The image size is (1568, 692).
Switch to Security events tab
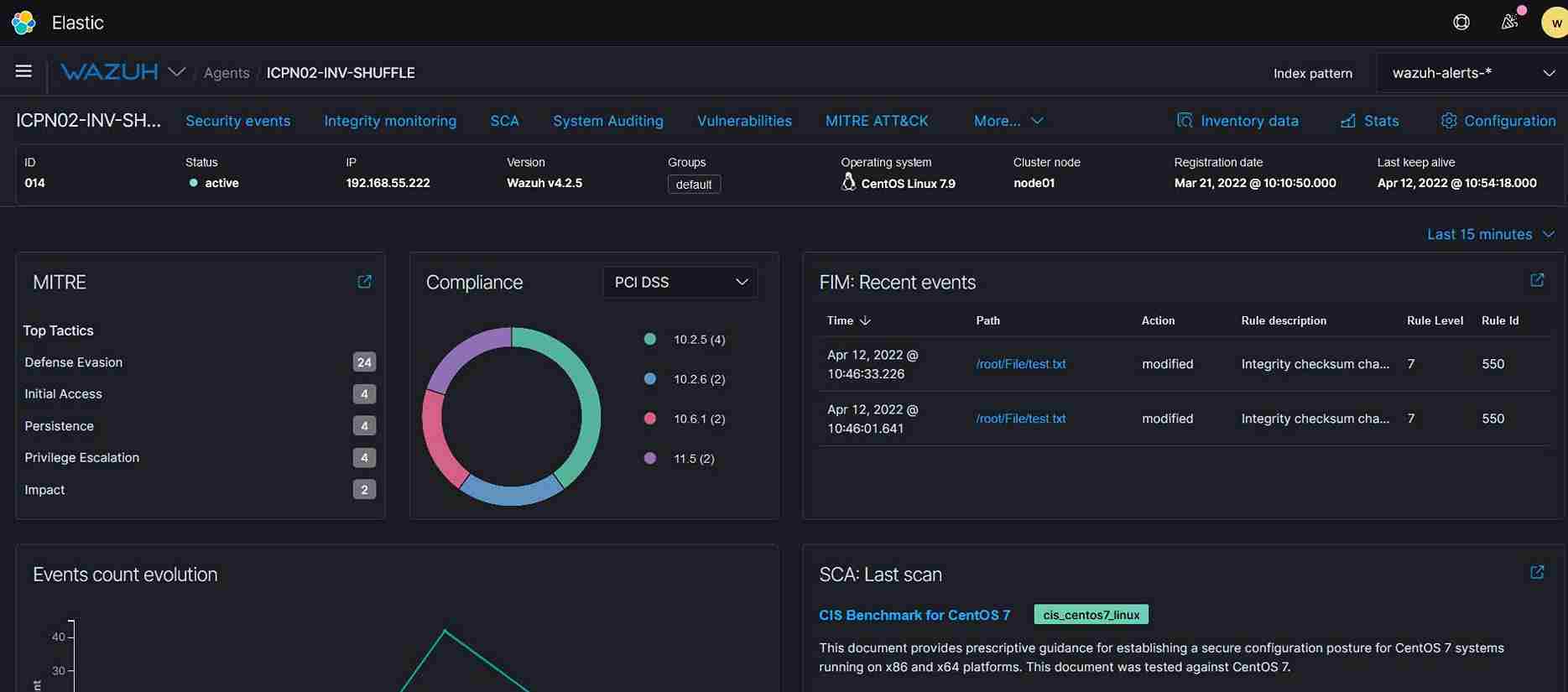237,121
